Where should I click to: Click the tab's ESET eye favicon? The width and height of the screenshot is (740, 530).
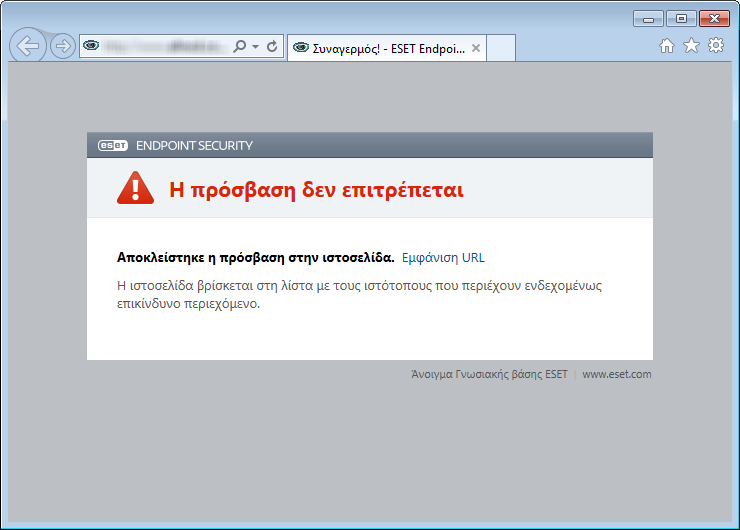(301, 48)
